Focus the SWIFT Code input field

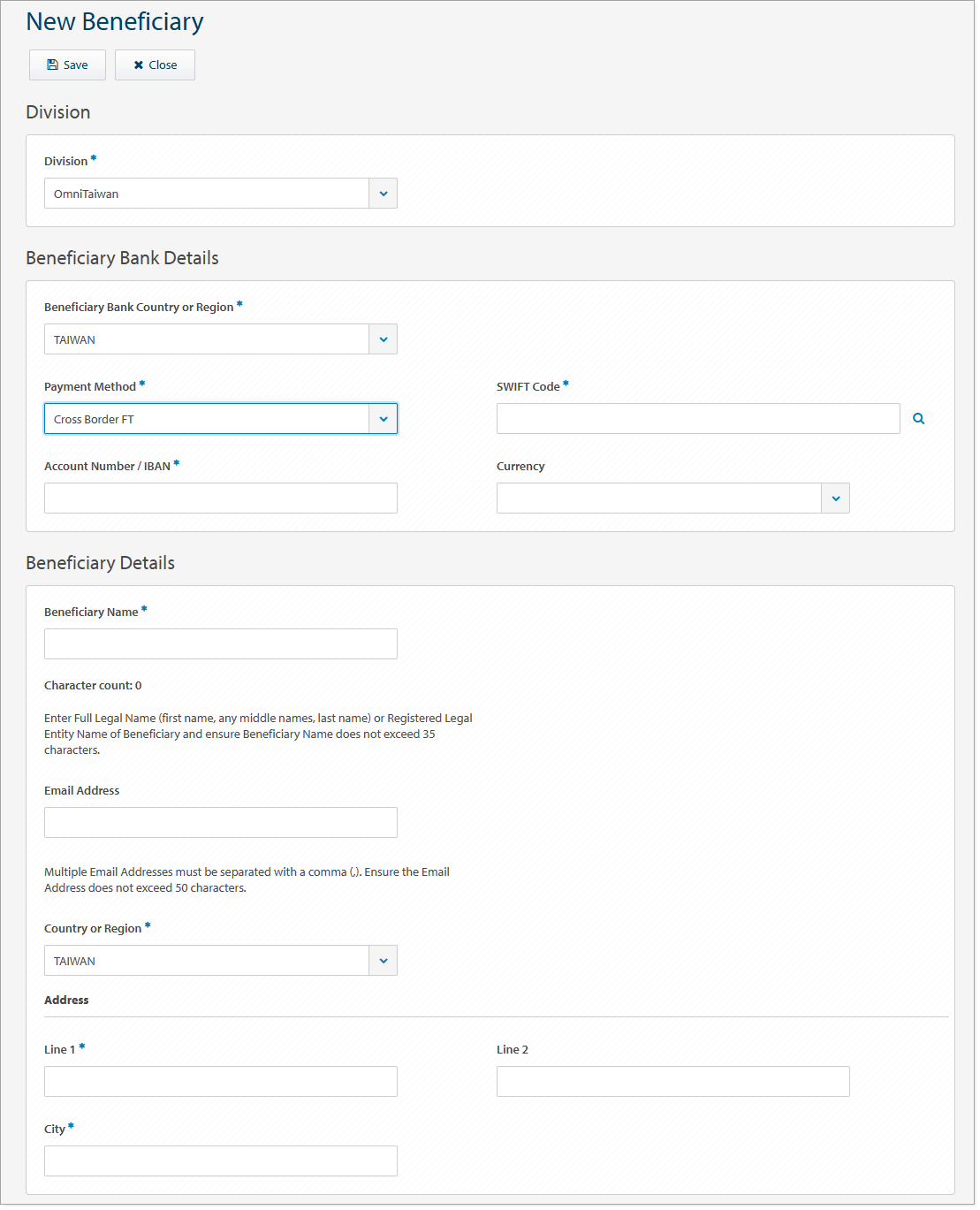click(697, 419)
